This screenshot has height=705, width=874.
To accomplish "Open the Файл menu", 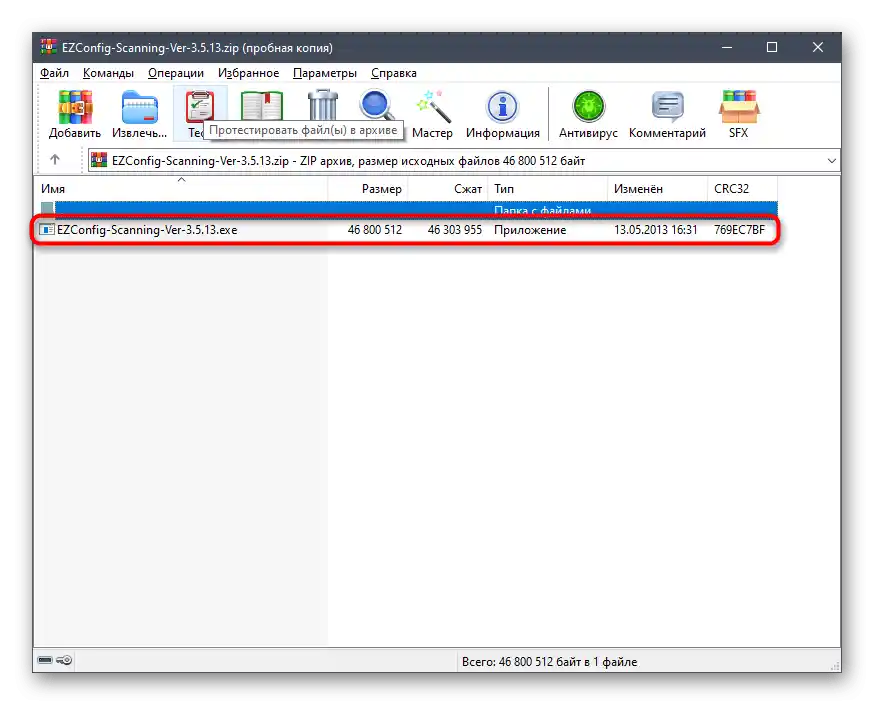I will tap(54, 73).
